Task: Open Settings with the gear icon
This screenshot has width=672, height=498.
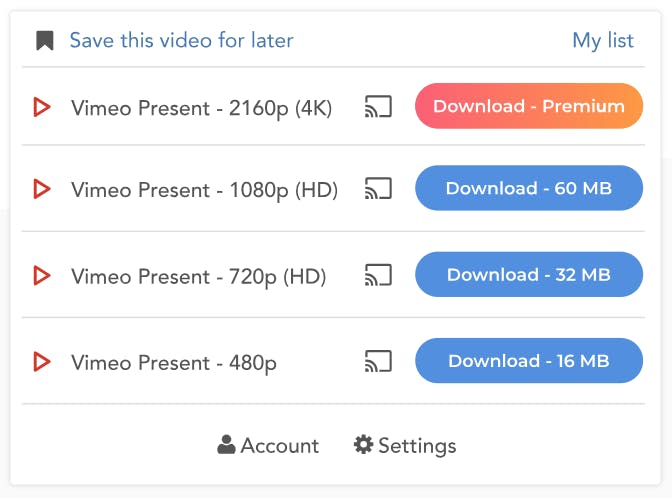Action: [405, 446]
